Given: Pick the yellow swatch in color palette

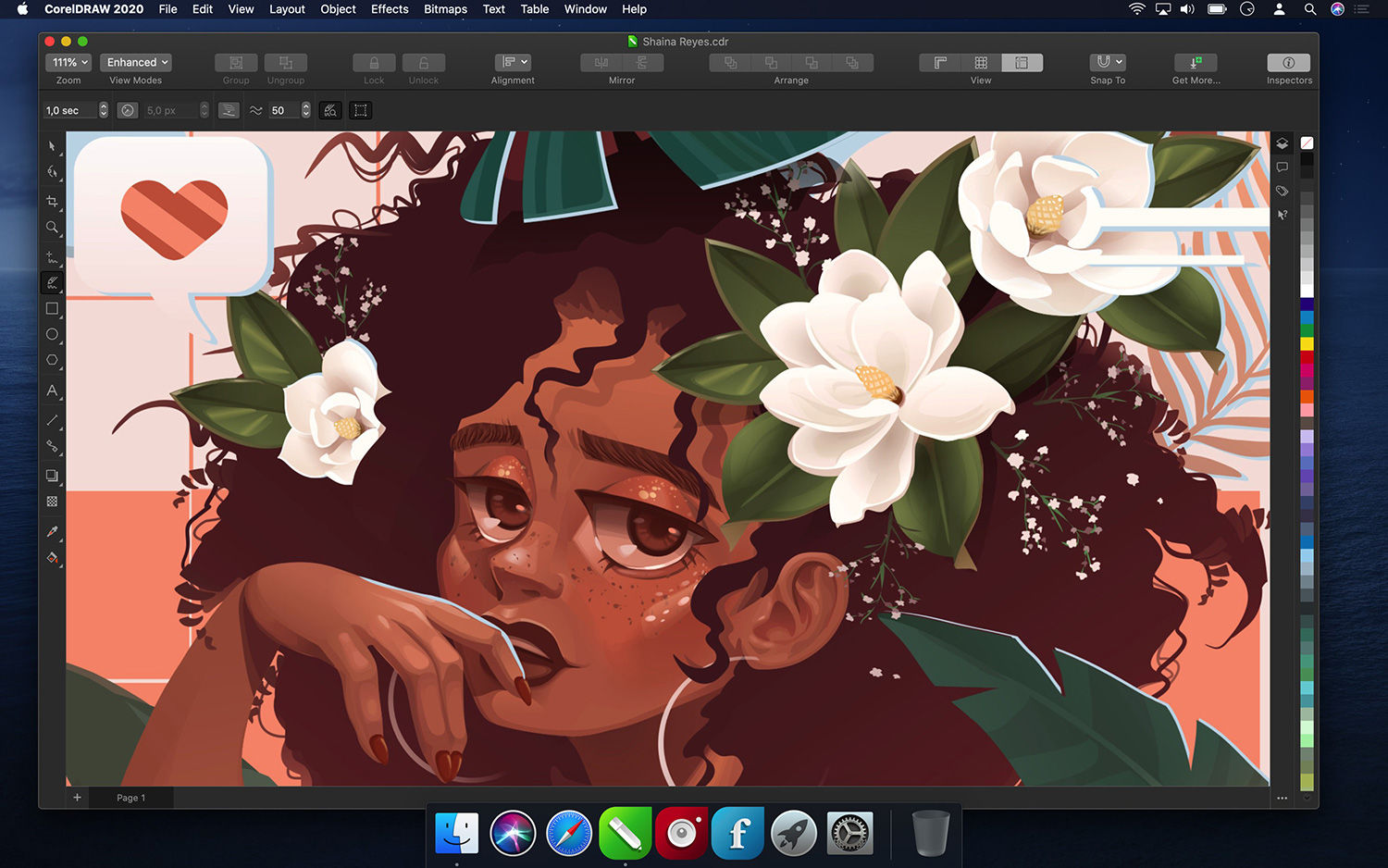Looking at the screenshot, I should click(x=1307, y=343).
